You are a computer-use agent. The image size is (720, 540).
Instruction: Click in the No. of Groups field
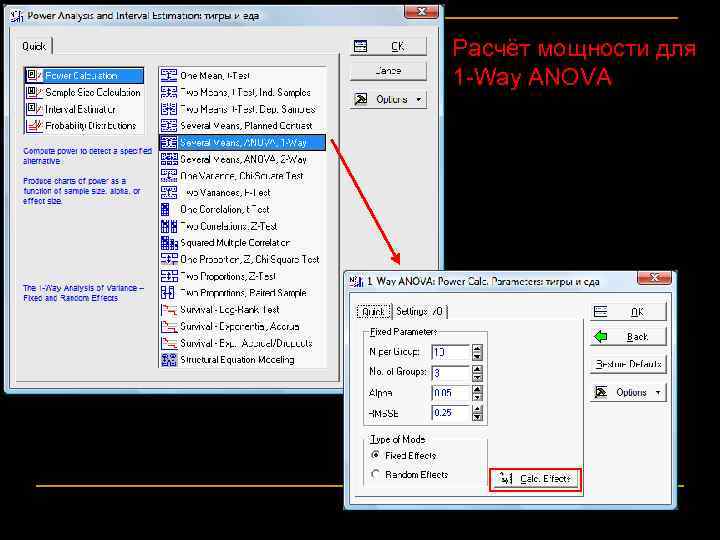[x=451, y=372]
